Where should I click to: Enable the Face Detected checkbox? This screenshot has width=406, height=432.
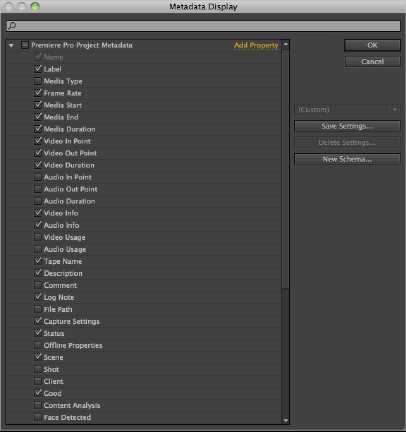click(38, 417)
